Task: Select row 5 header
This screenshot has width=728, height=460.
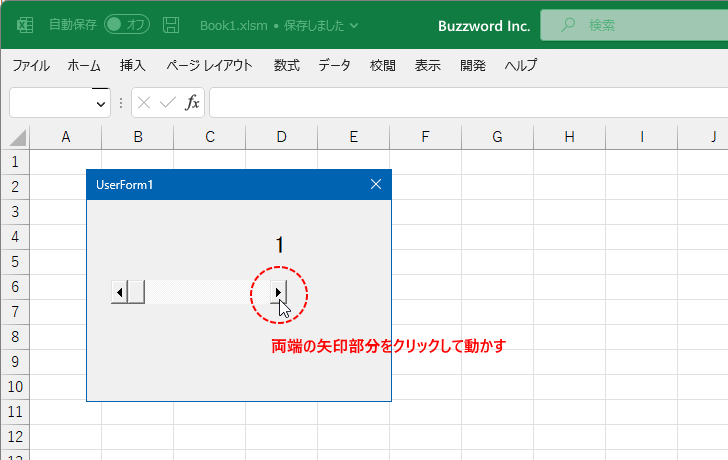Action: [x=15, y=262]
